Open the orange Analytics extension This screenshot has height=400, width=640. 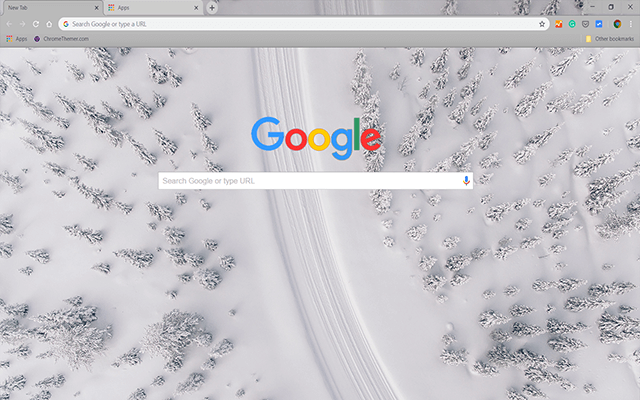click(558, 24)
